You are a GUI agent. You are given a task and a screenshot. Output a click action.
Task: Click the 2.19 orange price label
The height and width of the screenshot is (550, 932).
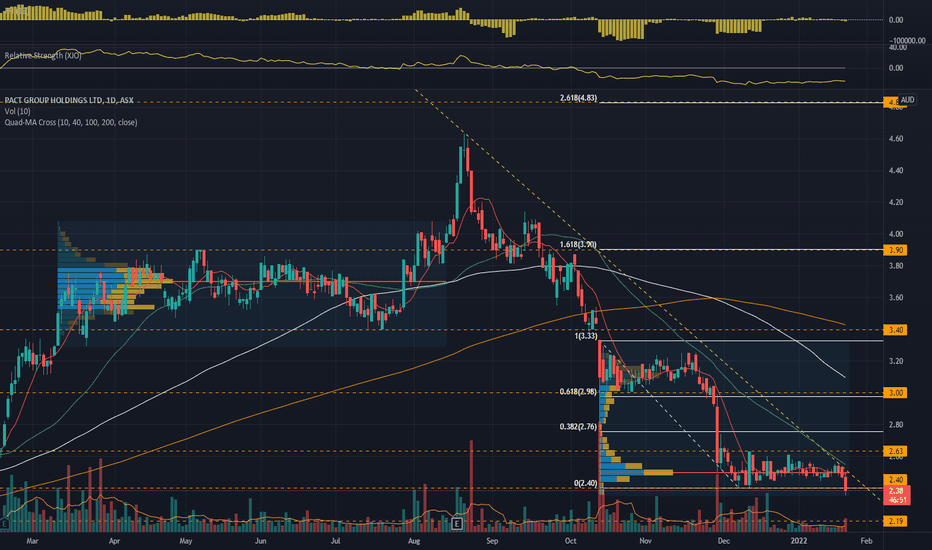click(x=895, y=521)
